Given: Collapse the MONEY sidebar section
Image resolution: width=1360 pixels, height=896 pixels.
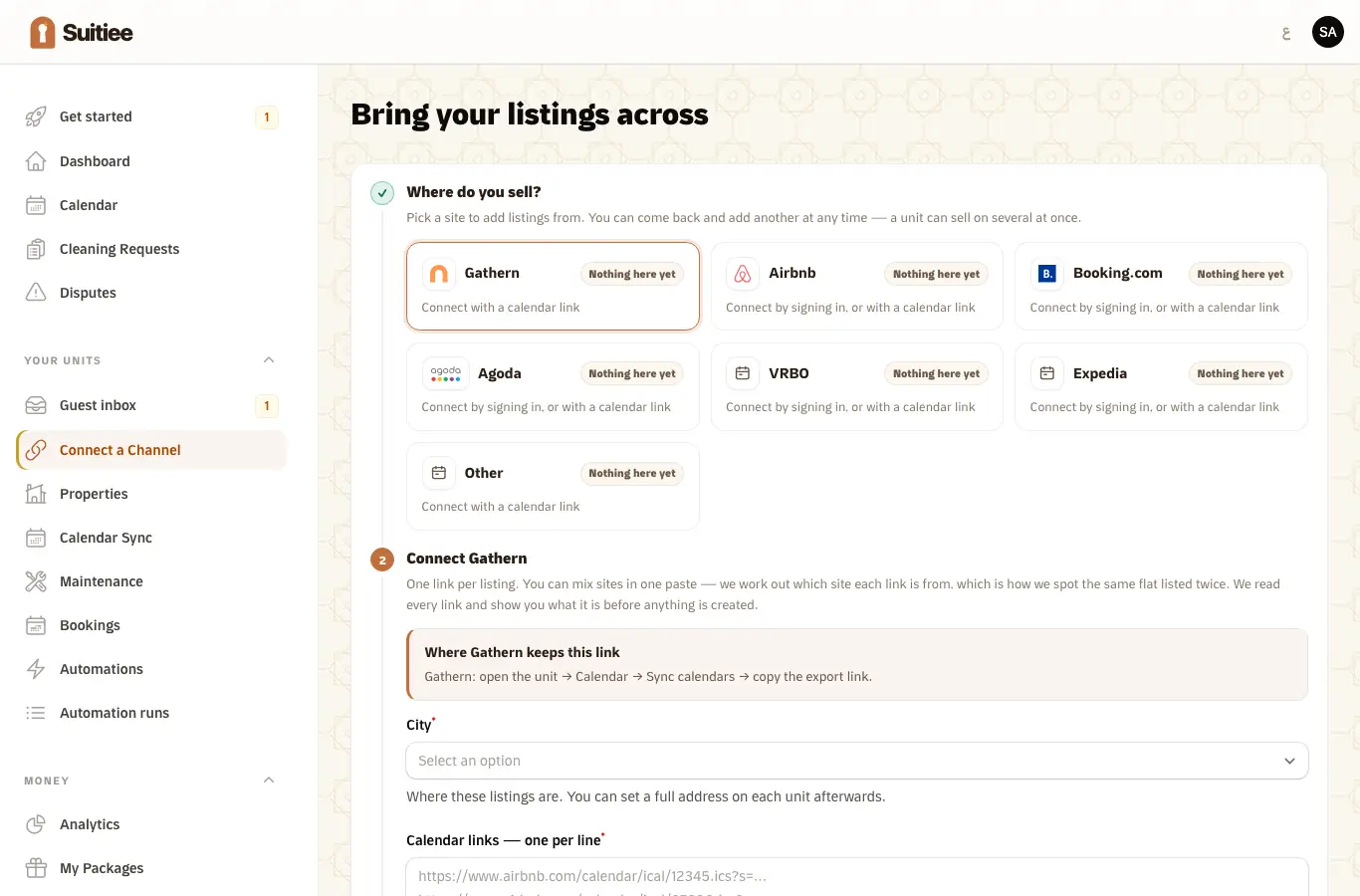Looking at the screenshot, I should tap(269, 781).
